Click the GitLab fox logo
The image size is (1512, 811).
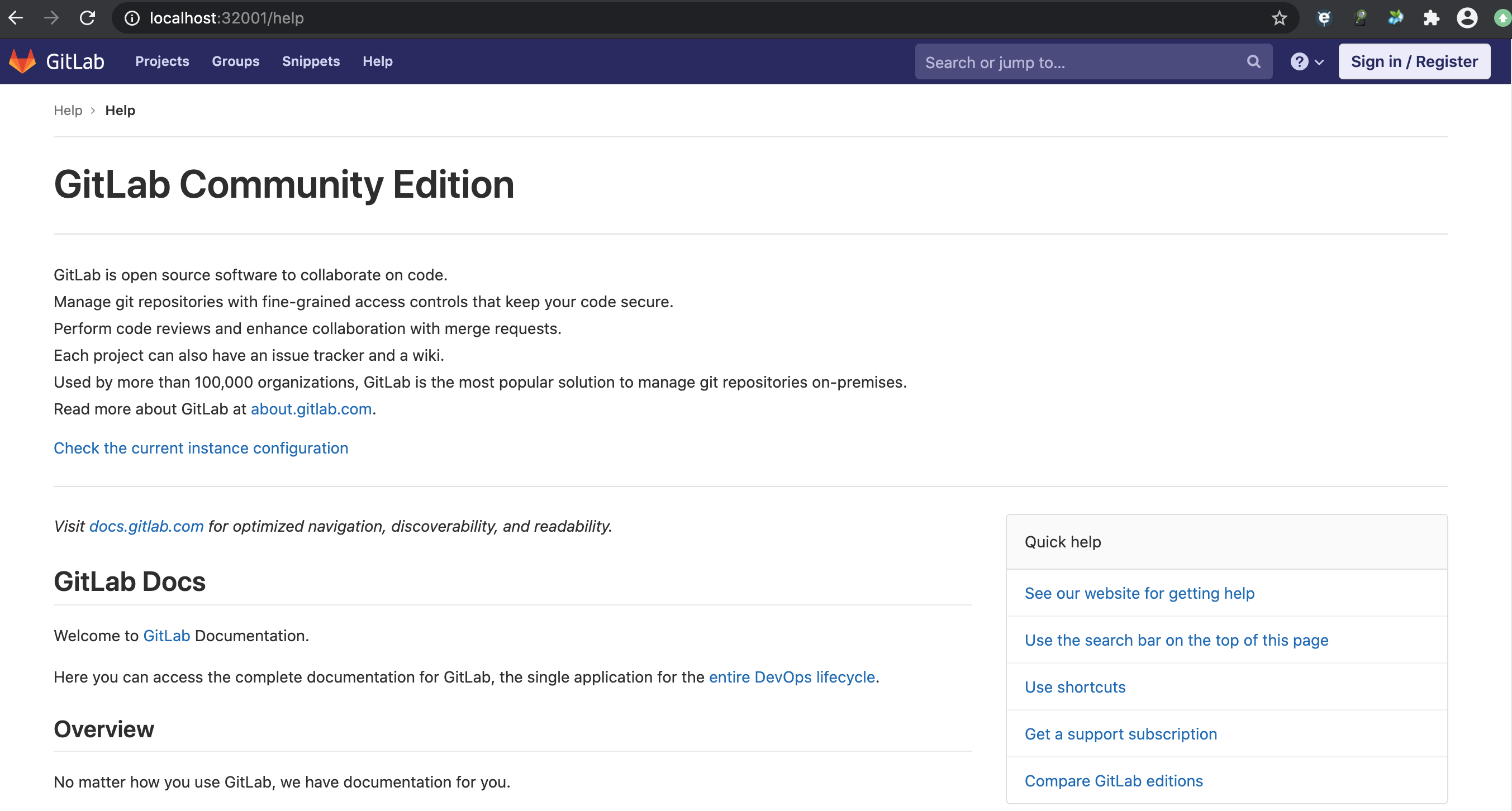tap(23, 60)
